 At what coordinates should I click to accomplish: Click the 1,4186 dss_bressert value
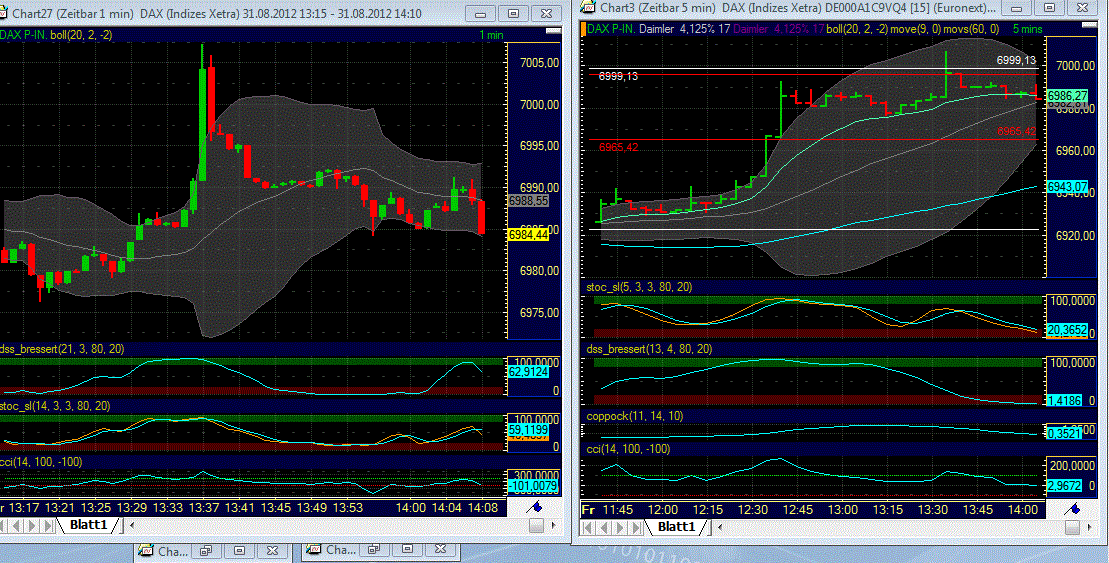[x=1064, y=400]
